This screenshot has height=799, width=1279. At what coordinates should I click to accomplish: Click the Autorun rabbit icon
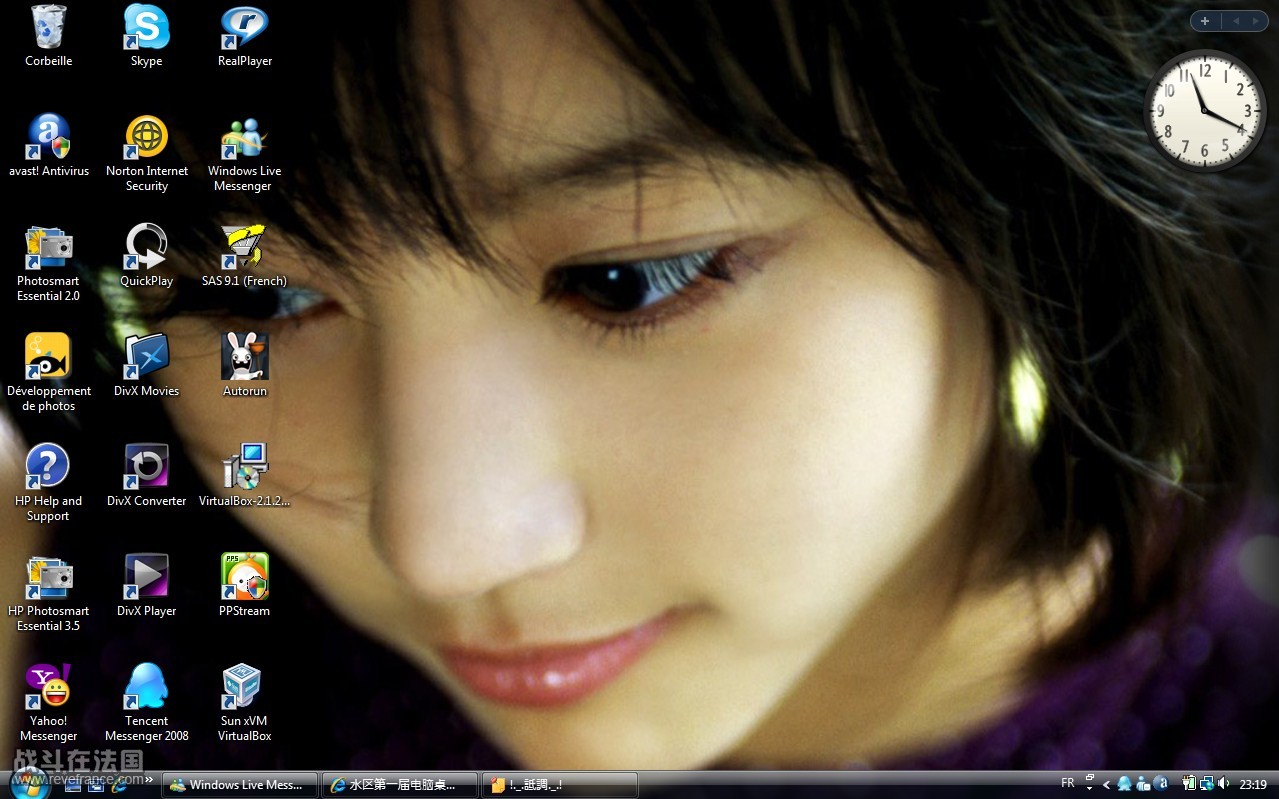(245, 366)
